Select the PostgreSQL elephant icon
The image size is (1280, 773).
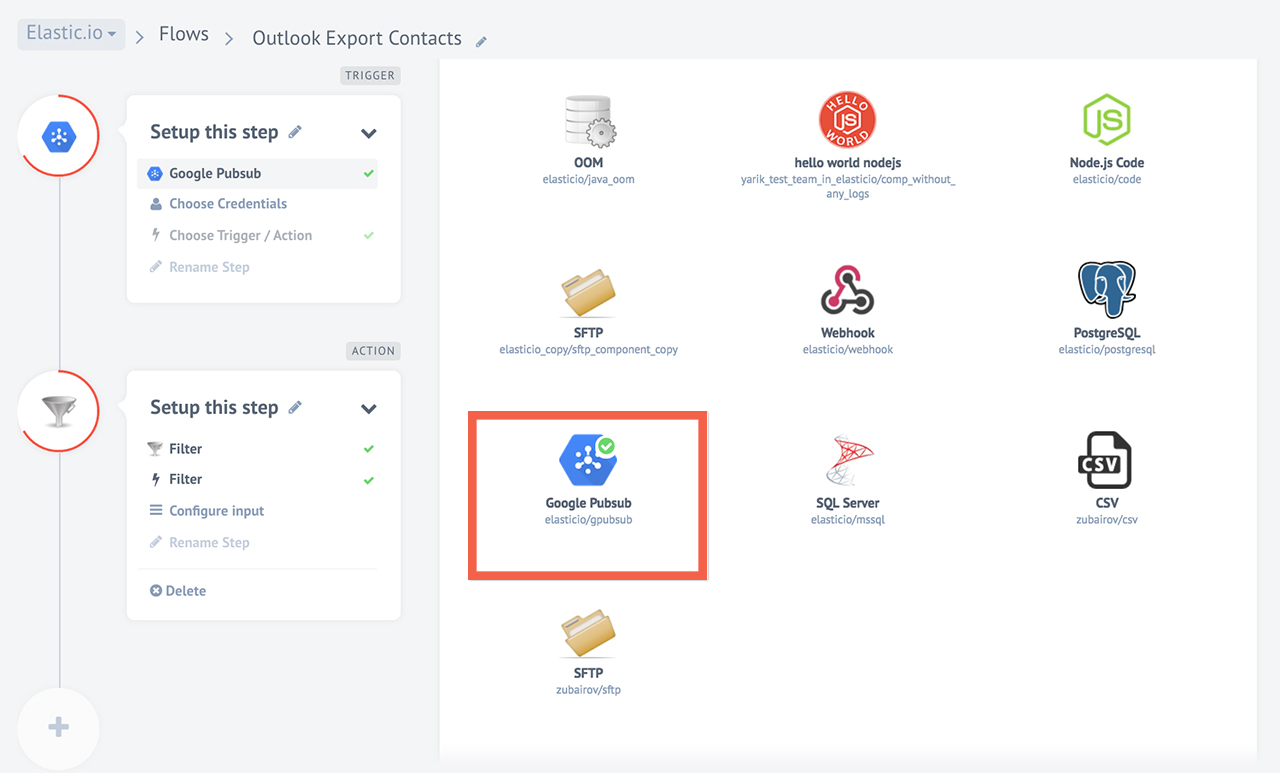tap(1106, 290)
